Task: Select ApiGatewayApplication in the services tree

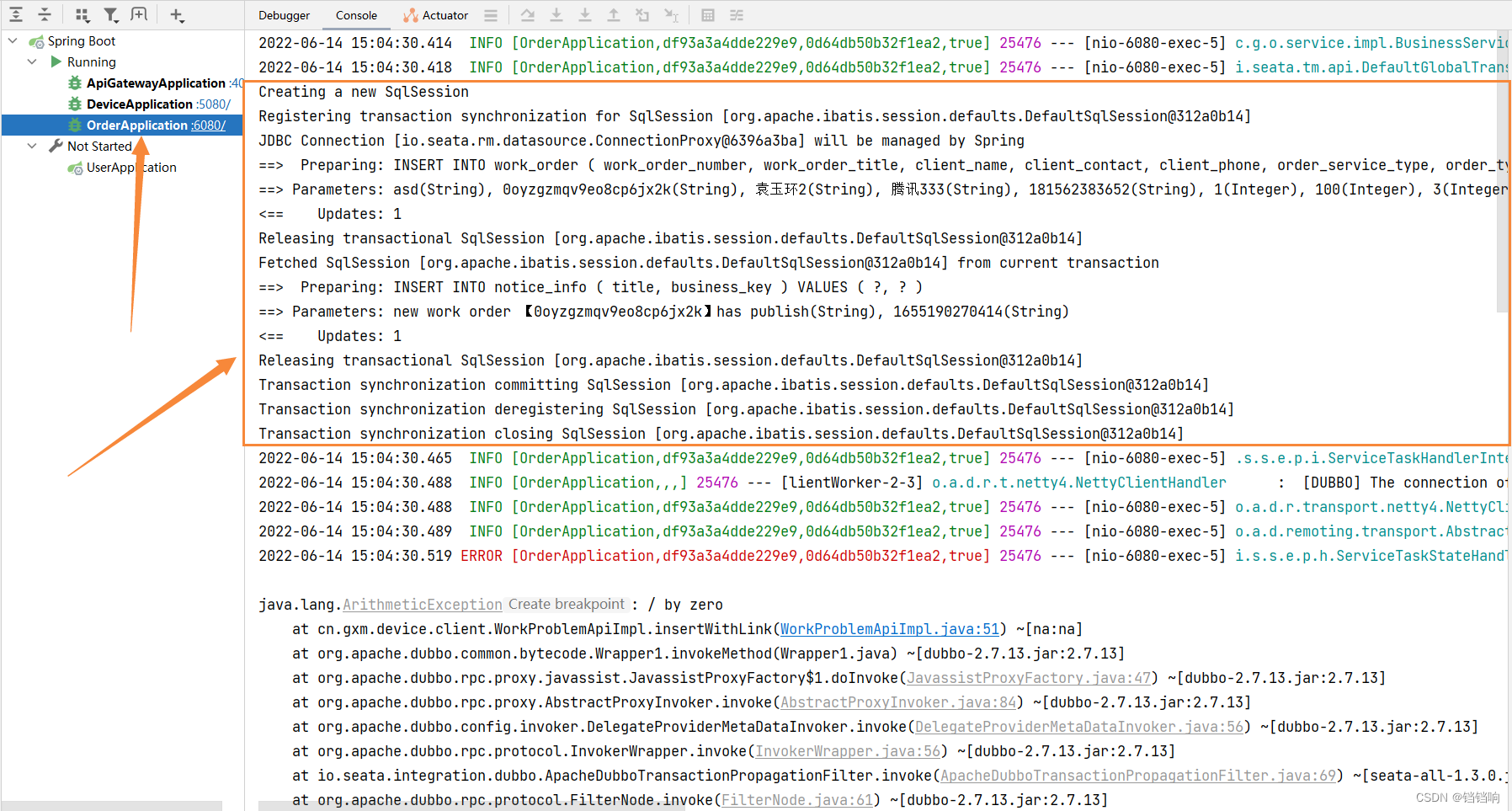Action: [x=156, y=83]
